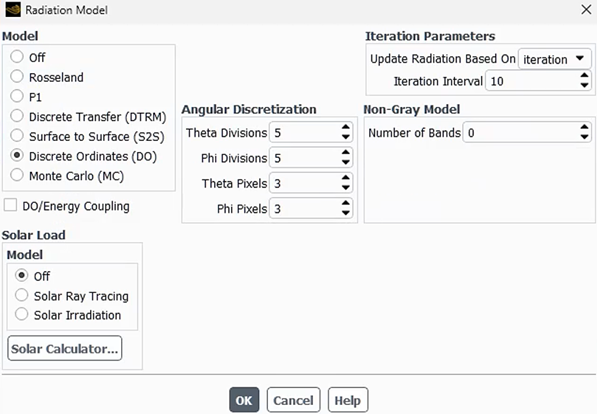Open the Solar Calculator dialog
Image resolution: width=597 pixels, height=414 pixels.
click(x=65, y=348)
